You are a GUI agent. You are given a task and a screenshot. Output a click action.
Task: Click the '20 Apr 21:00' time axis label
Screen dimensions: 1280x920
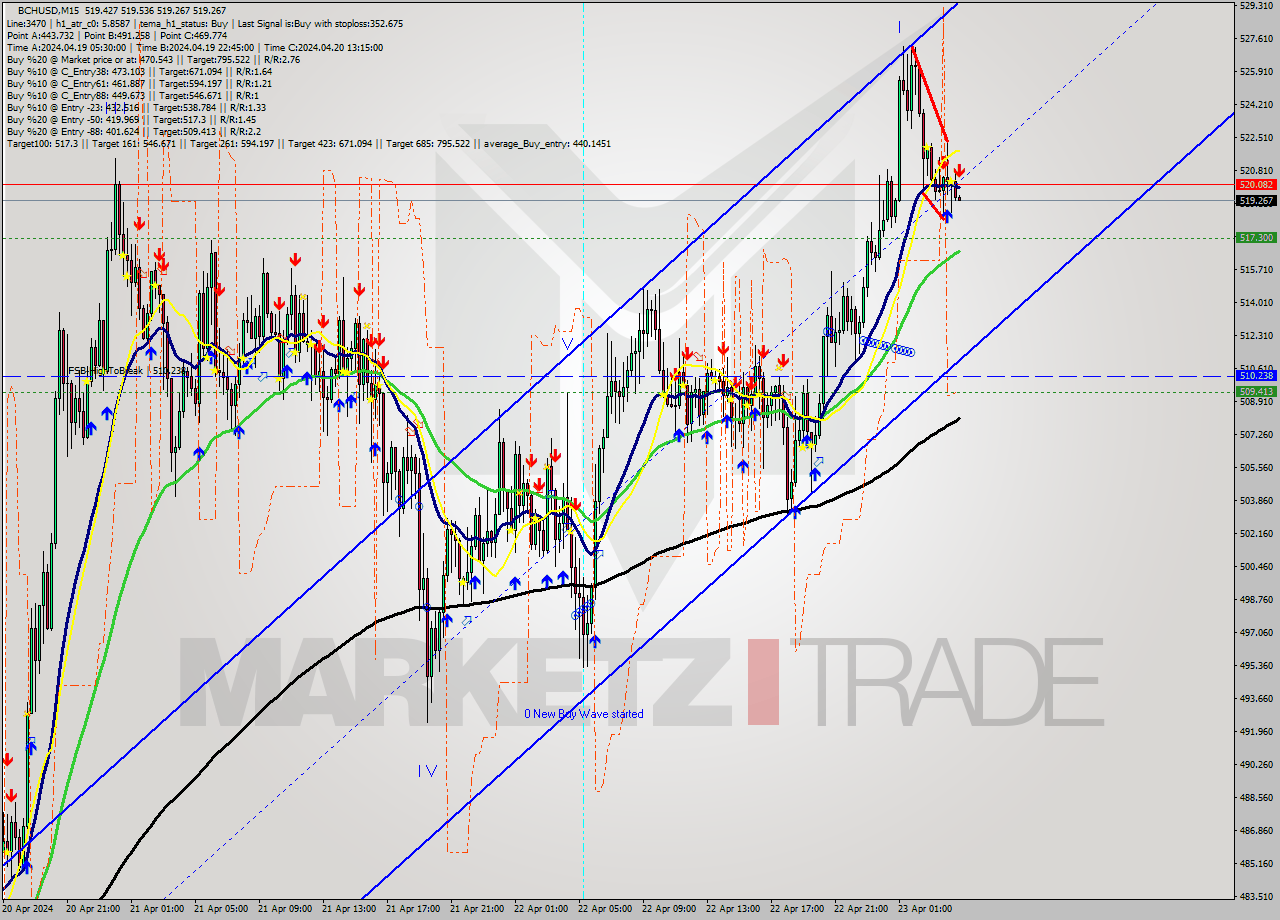click(x=93, y=909)
